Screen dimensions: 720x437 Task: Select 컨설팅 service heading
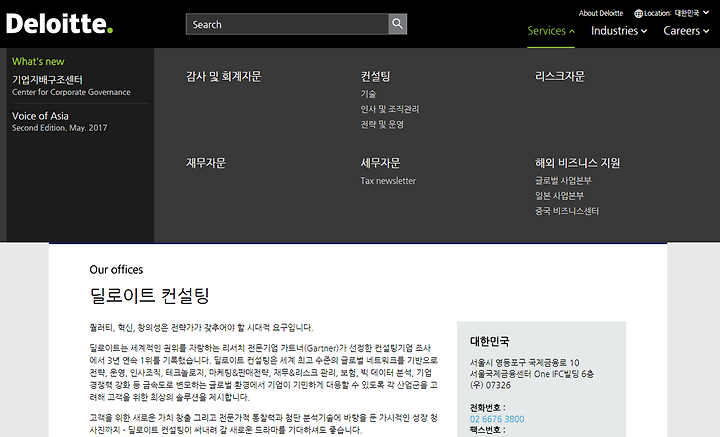click(376, 76)
